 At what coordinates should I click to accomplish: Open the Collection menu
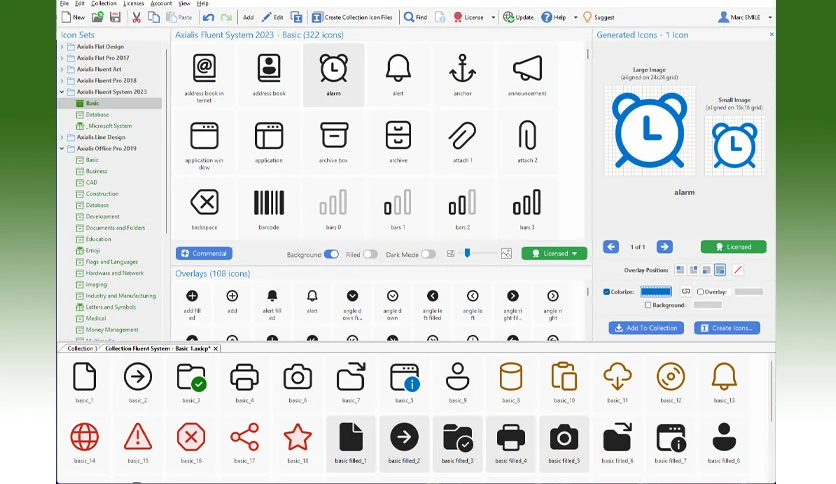[x=104, y=3]
